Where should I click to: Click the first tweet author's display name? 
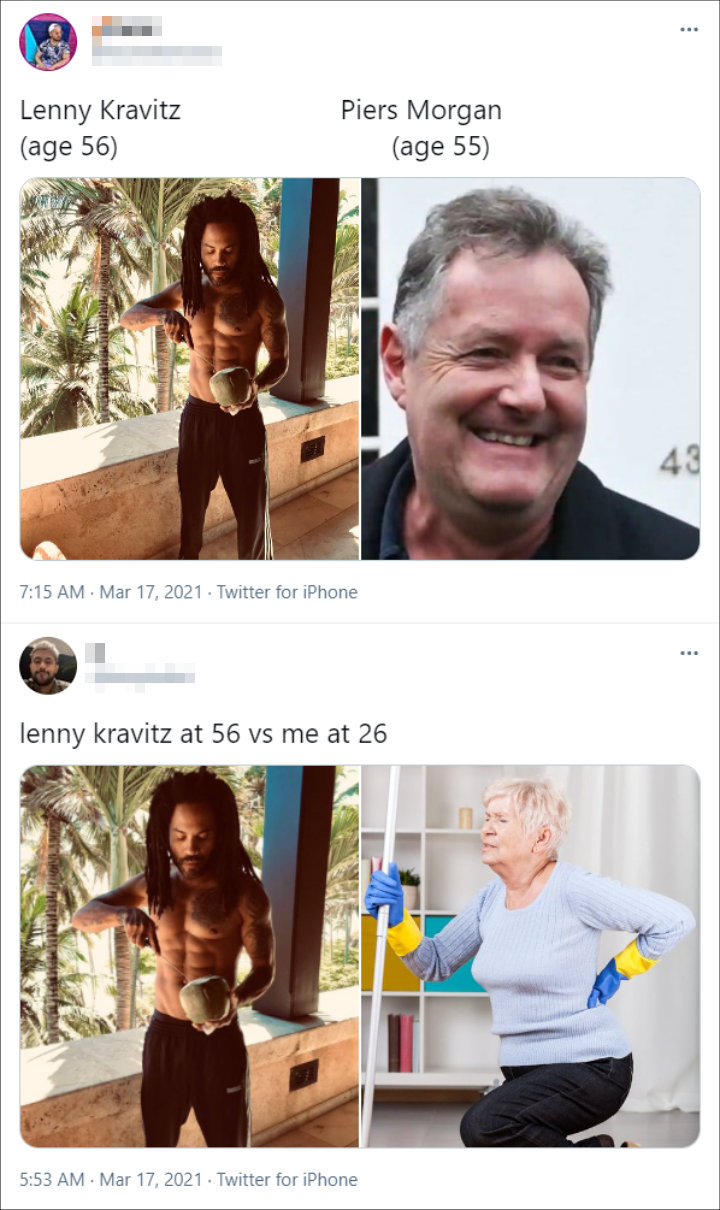[x=127, y=29]
